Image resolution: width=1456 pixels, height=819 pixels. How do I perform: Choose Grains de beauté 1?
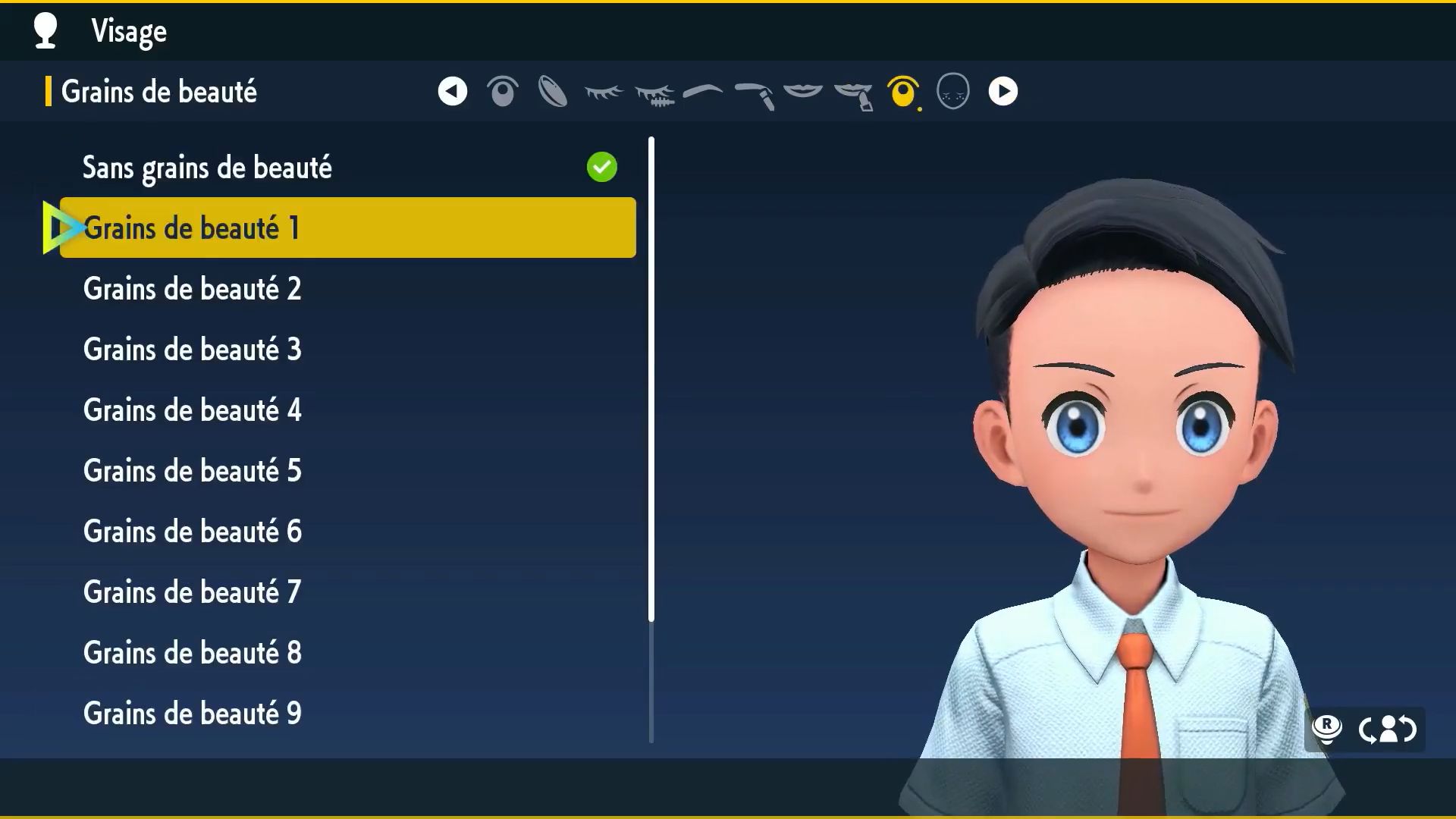coord(347,228)
